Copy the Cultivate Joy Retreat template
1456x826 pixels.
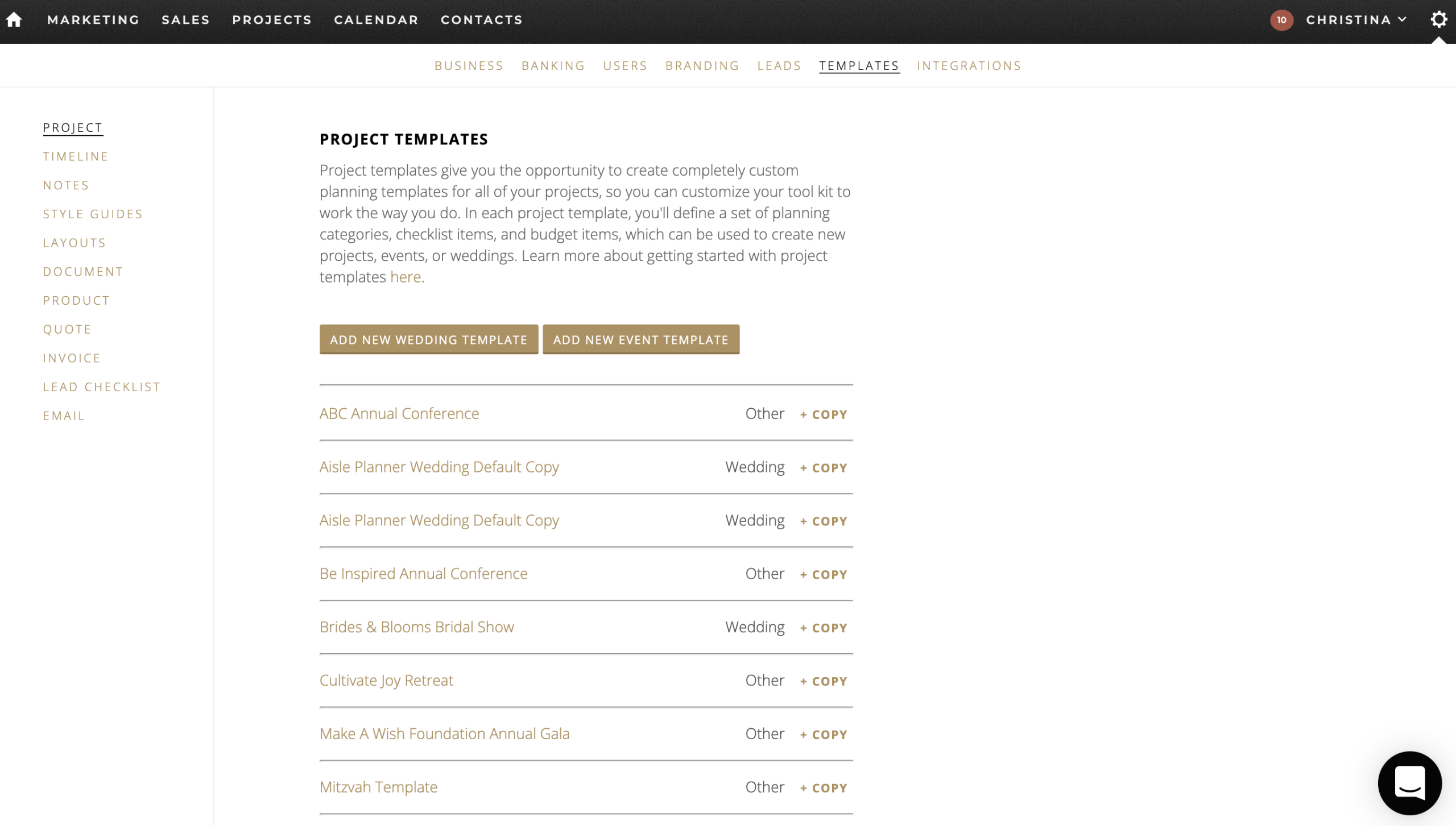[x=823, y=680]
